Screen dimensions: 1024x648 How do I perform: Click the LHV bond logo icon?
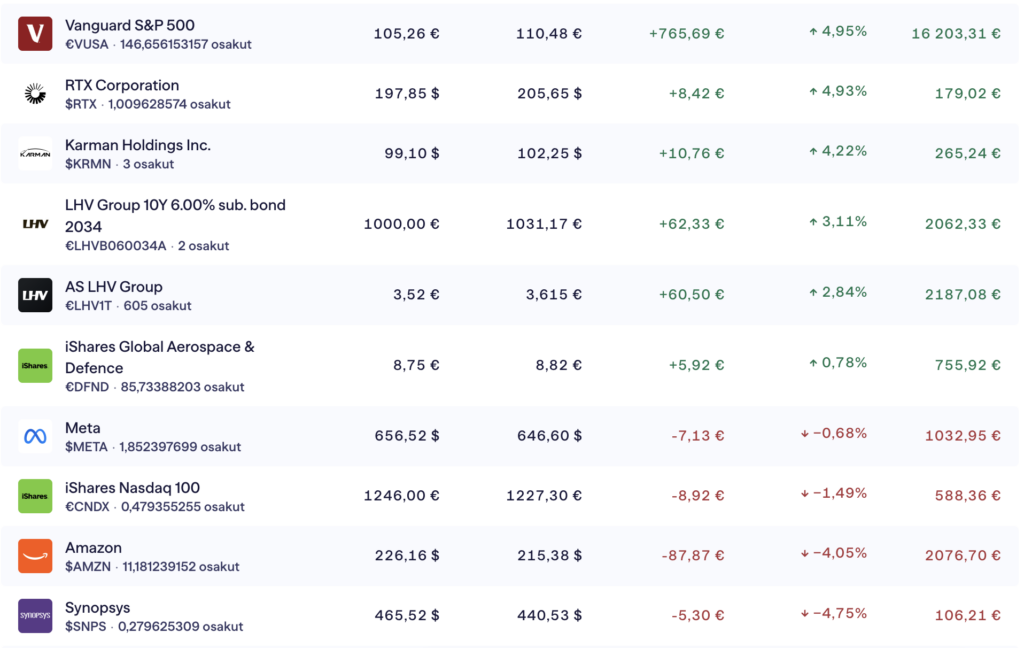(x=35, y=224)
